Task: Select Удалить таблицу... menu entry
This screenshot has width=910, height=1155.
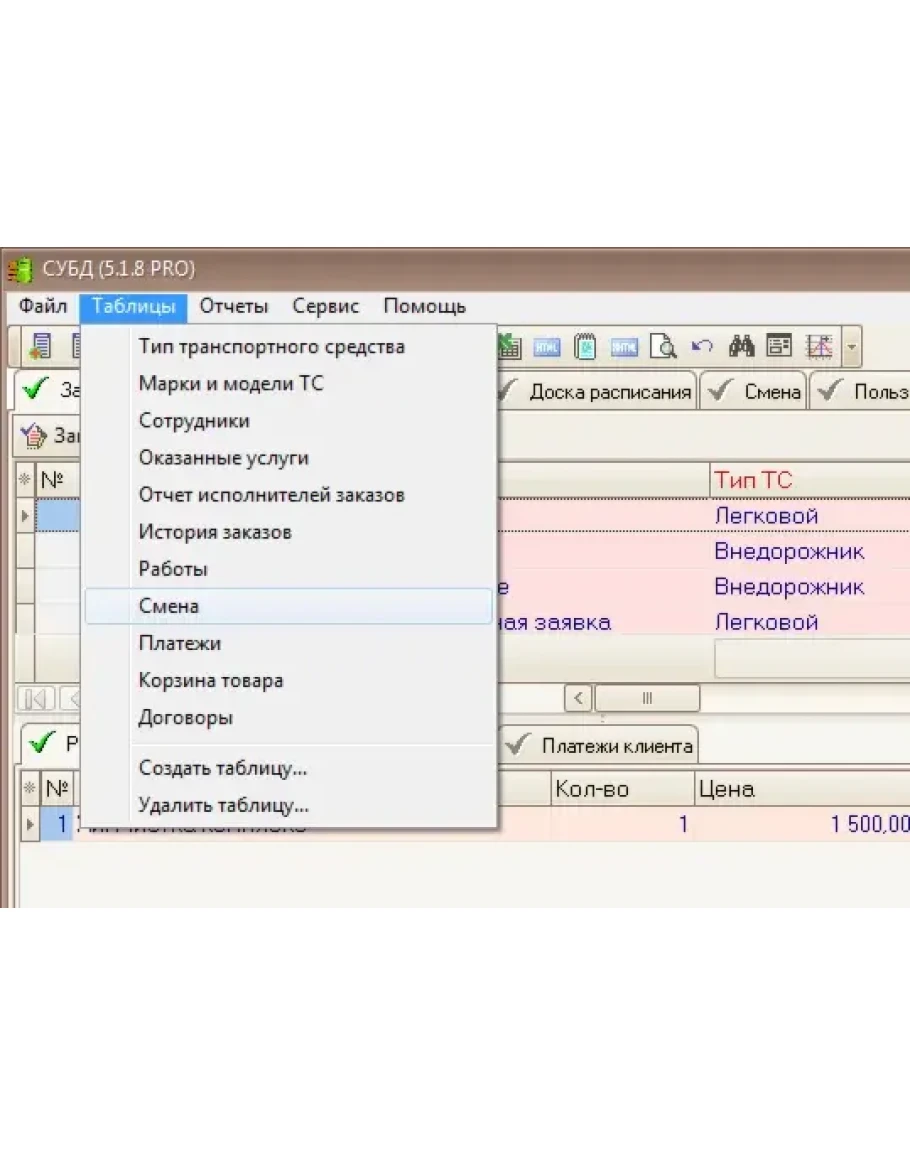Action: pos(223,804)
